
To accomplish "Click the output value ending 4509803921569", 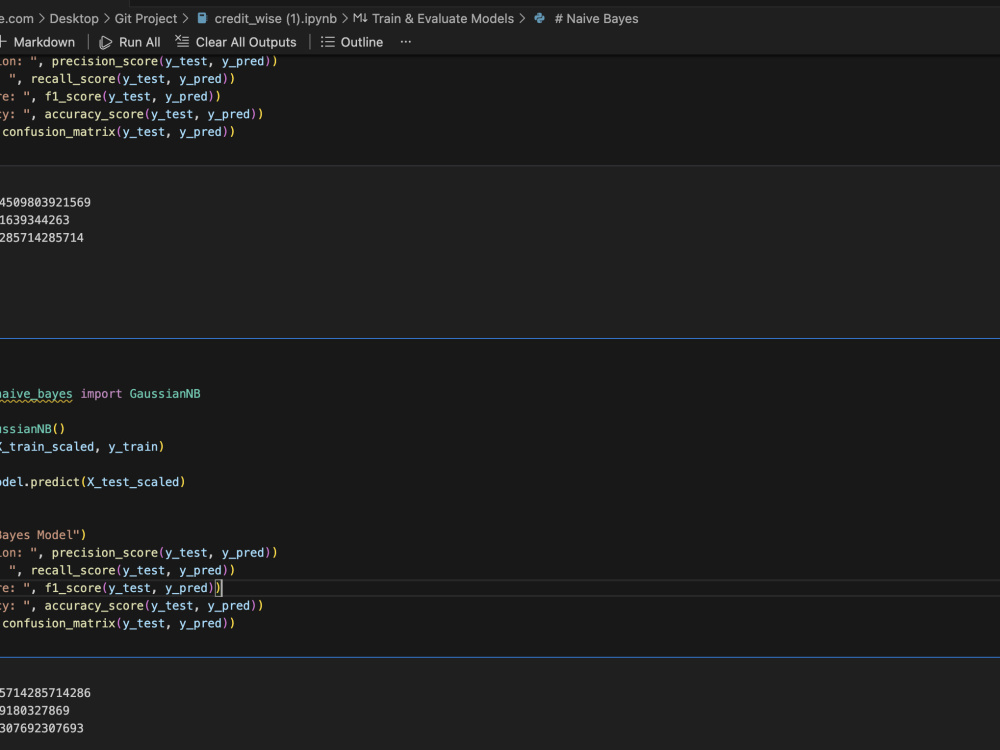I will (x=45, y=202).
